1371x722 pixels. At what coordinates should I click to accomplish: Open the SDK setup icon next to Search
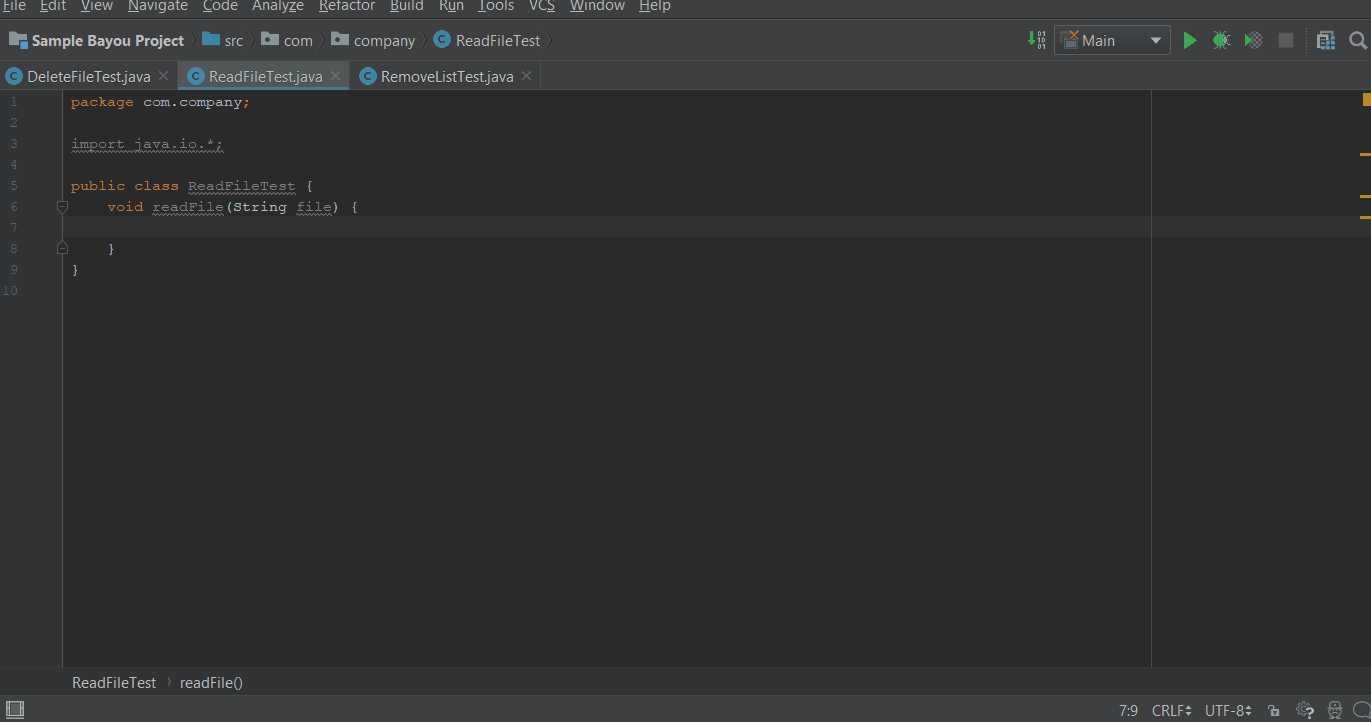1325,40
